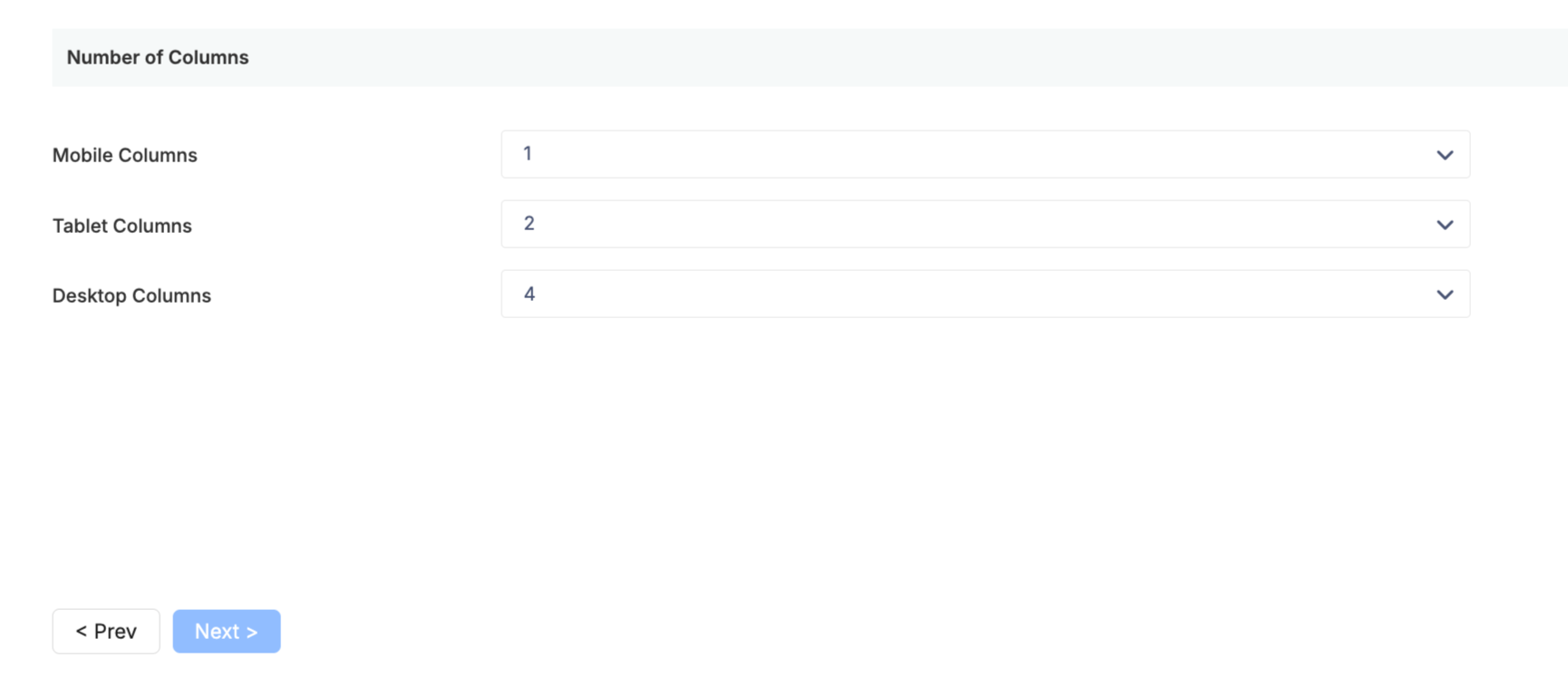Click the empty middle of the Desktop Columns field
1568x677 pixels.
click(985, 294)
